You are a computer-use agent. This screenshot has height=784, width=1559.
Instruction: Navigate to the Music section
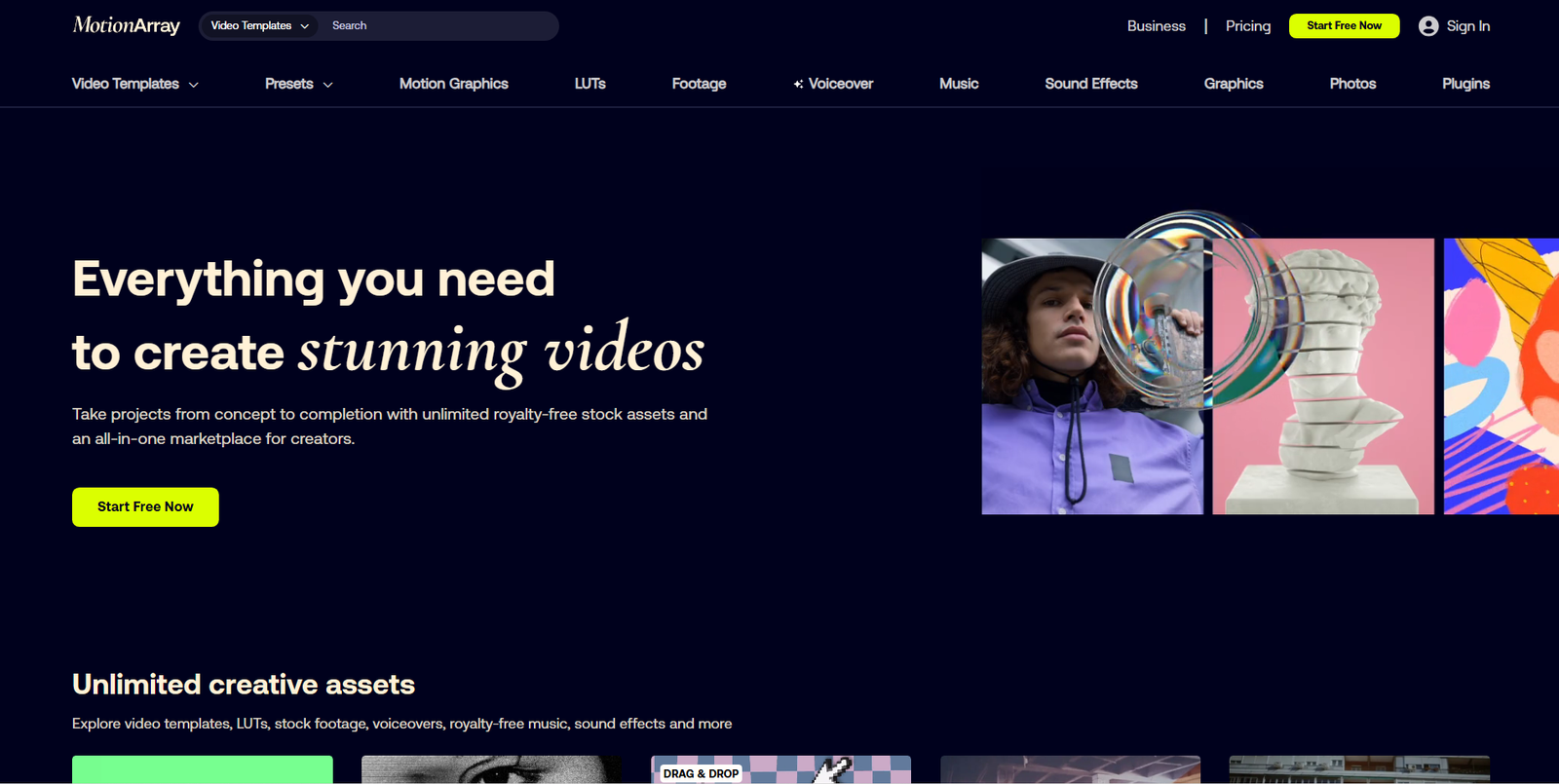[x=958, y=84]
